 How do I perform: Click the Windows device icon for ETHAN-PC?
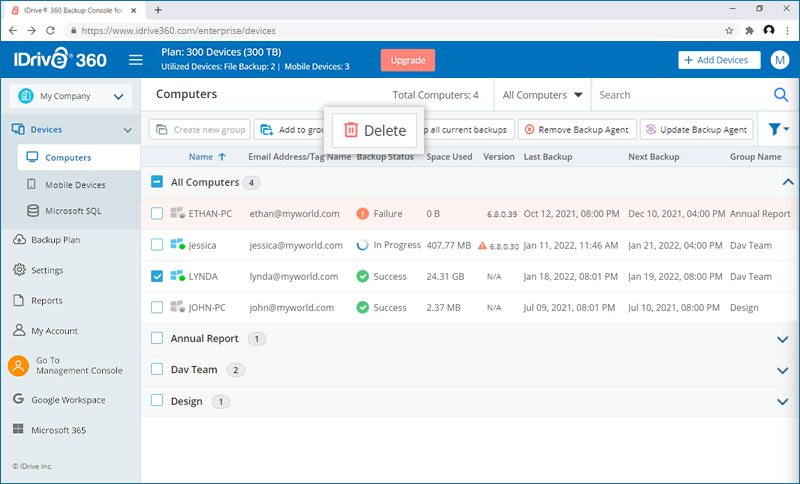(x=178, y=213)
